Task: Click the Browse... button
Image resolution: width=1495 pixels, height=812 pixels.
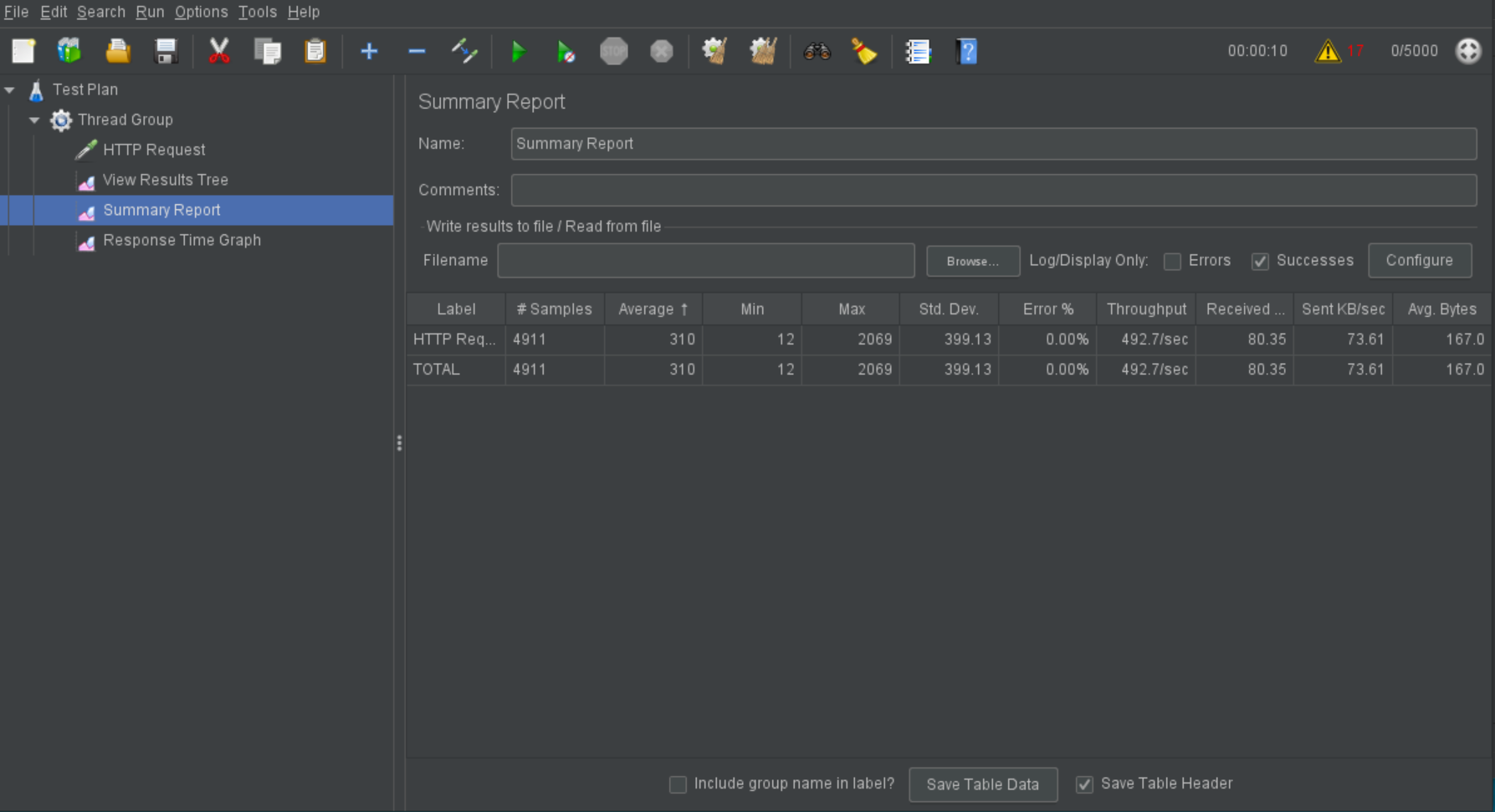Action: point(973,261)
